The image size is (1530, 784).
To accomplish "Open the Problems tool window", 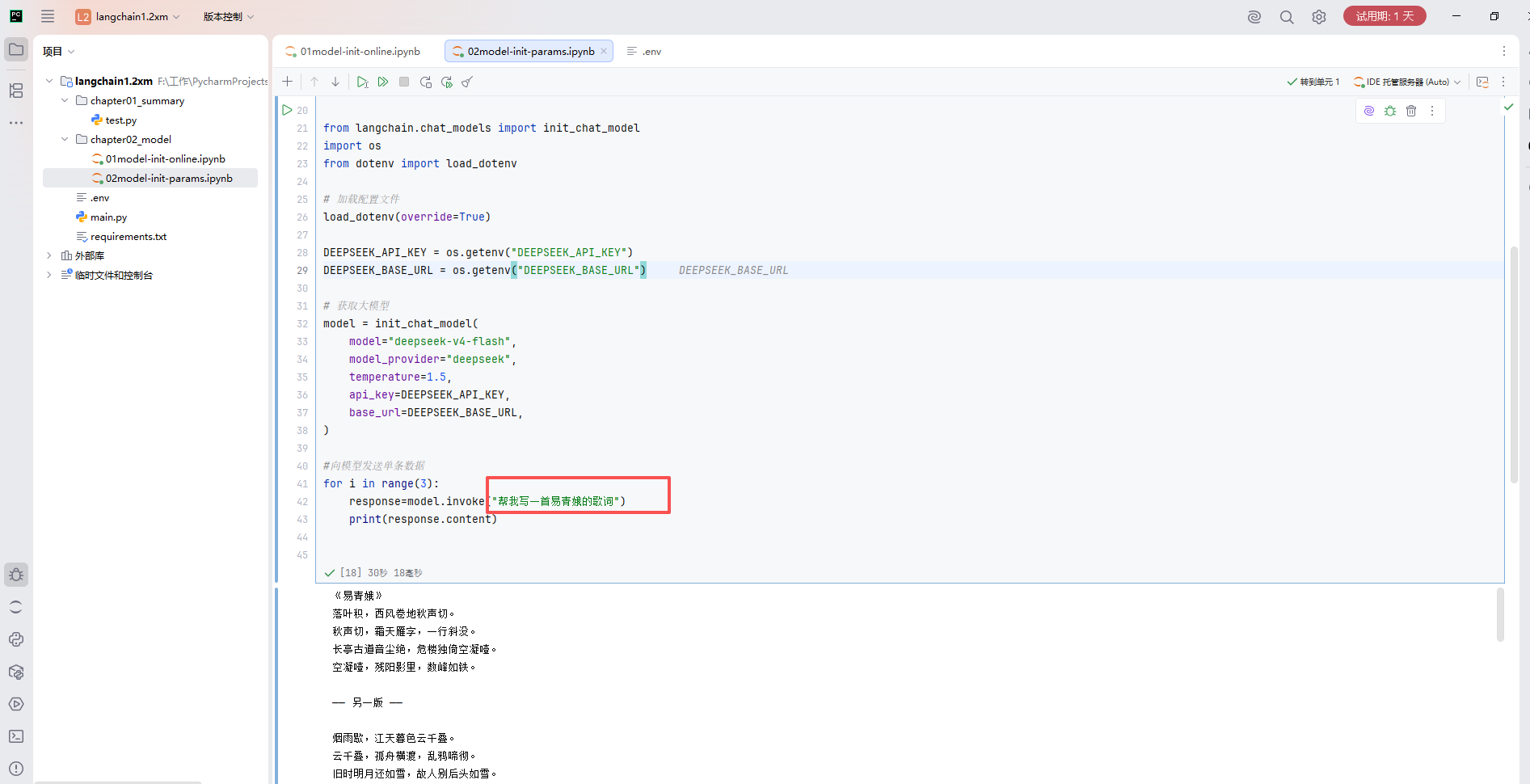I will [x=16, y=769].
